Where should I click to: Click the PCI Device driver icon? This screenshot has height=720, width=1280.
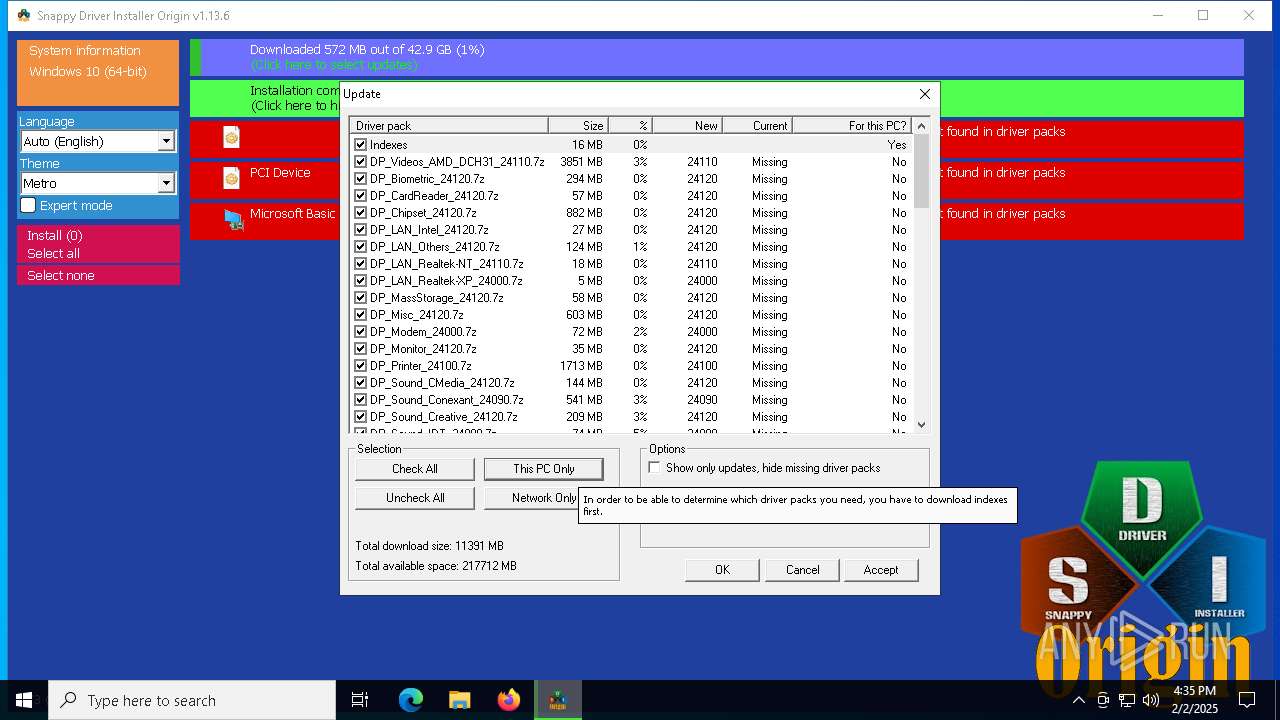click(x=232, y=178)
